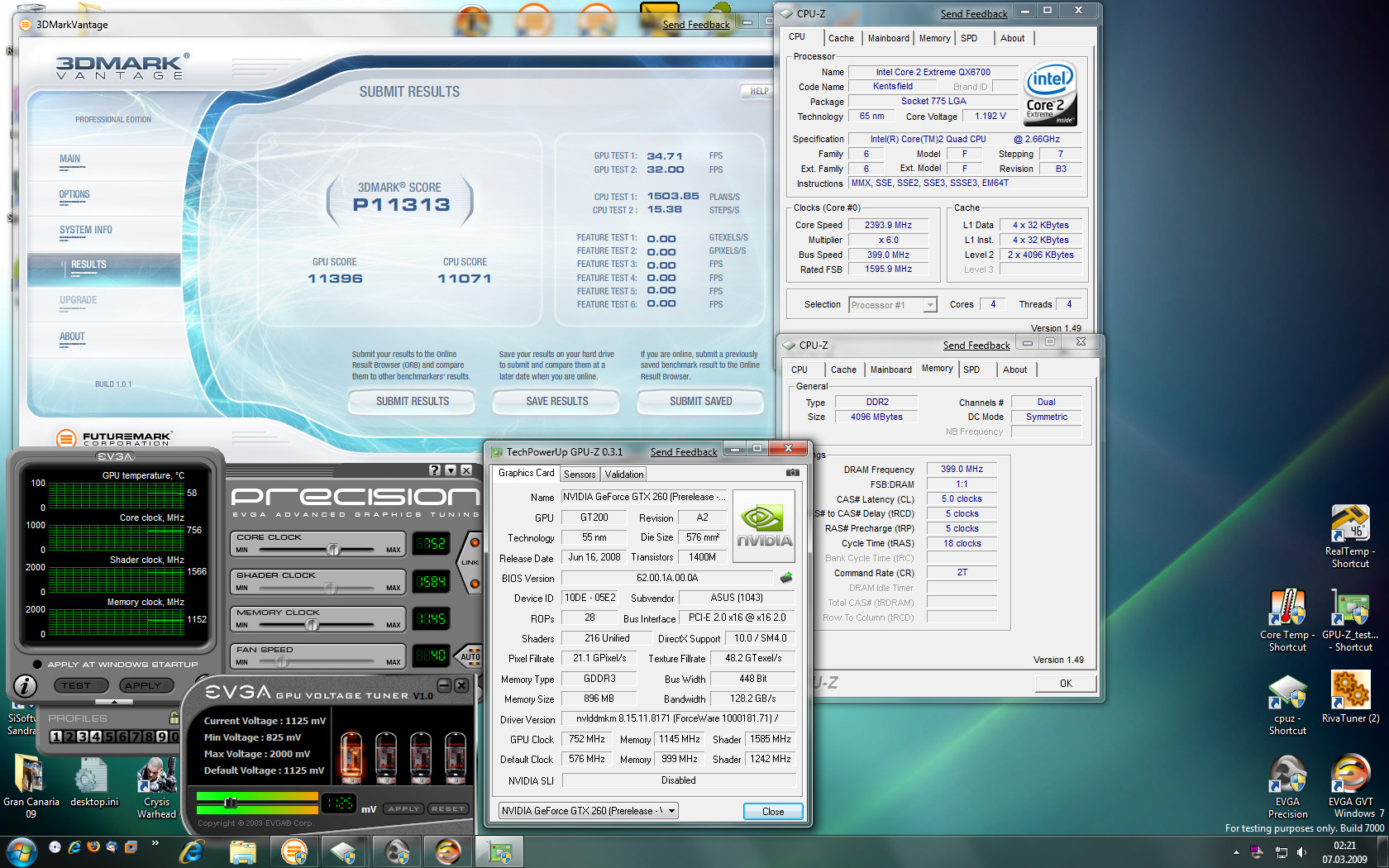This screenshot has width=1389, height=868.
Task: Click the HELP button in 3DMark Vantage
Action: pyautogui.click(x=759, y=91)
